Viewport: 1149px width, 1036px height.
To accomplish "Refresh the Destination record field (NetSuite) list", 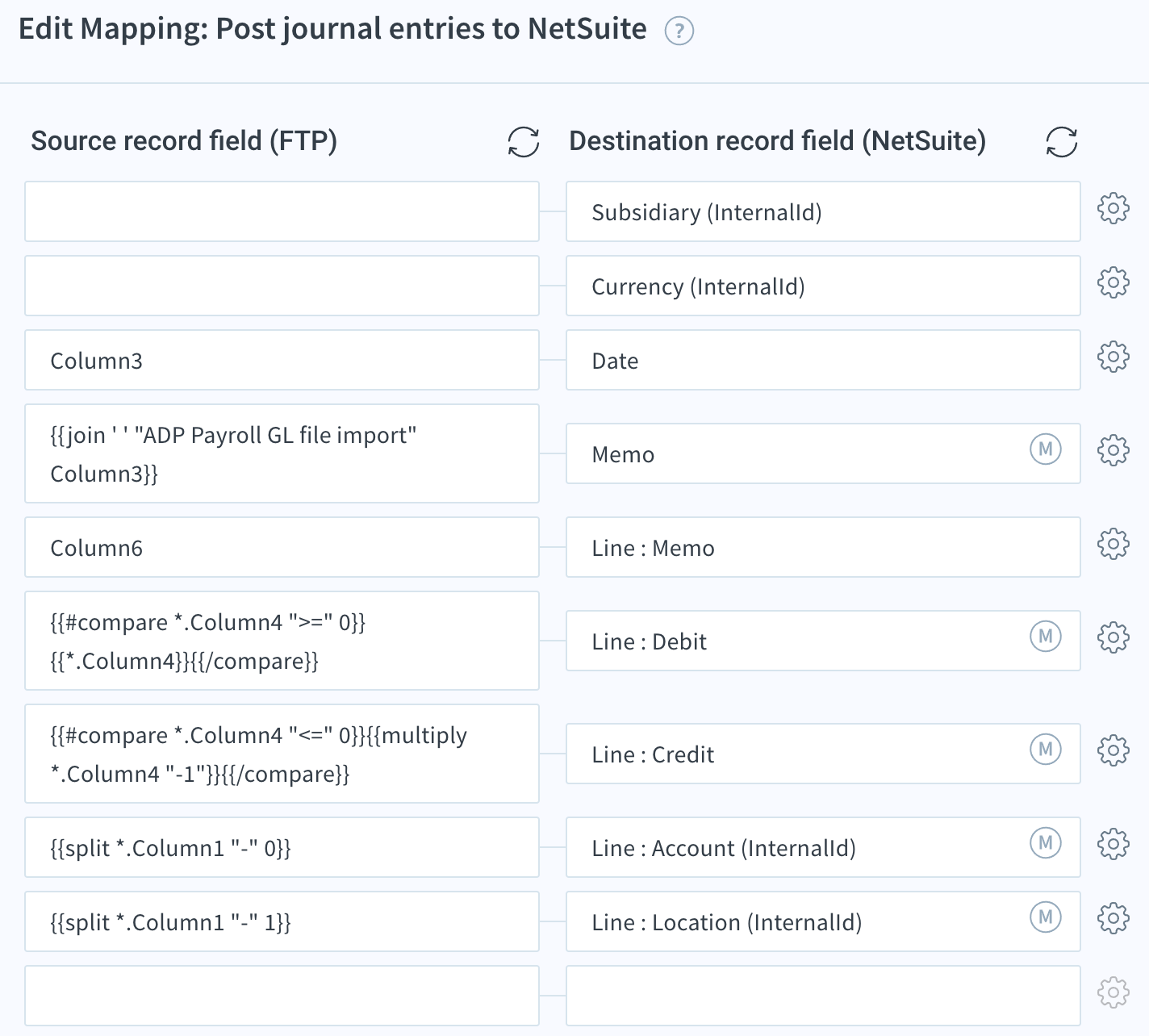I will [1061, 142].
